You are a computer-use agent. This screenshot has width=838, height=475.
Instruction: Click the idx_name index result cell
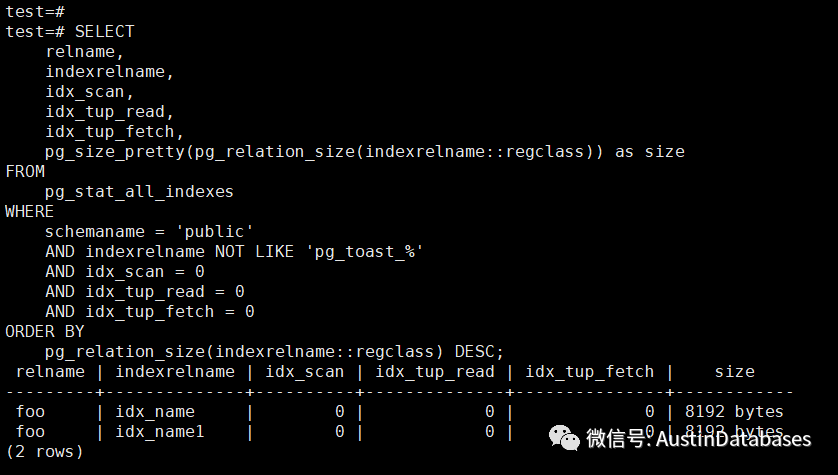coord(155,411)
